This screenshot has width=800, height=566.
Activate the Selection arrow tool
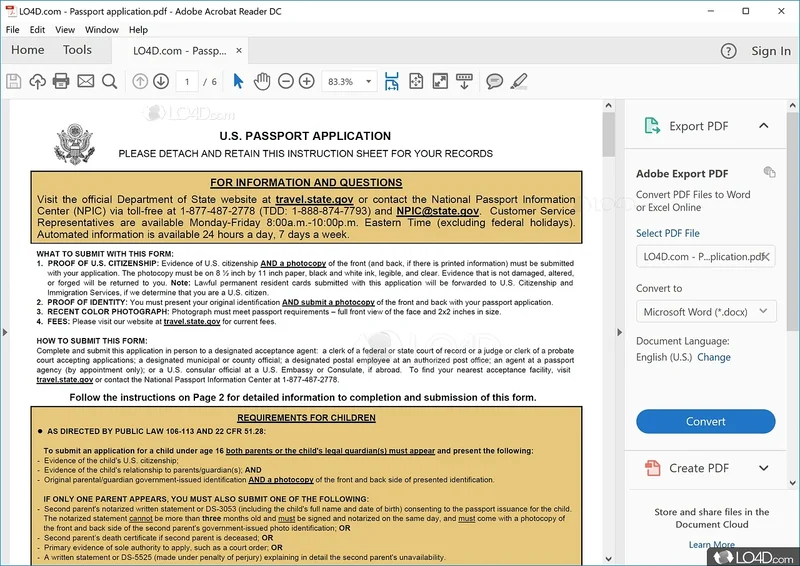(238, 81)
